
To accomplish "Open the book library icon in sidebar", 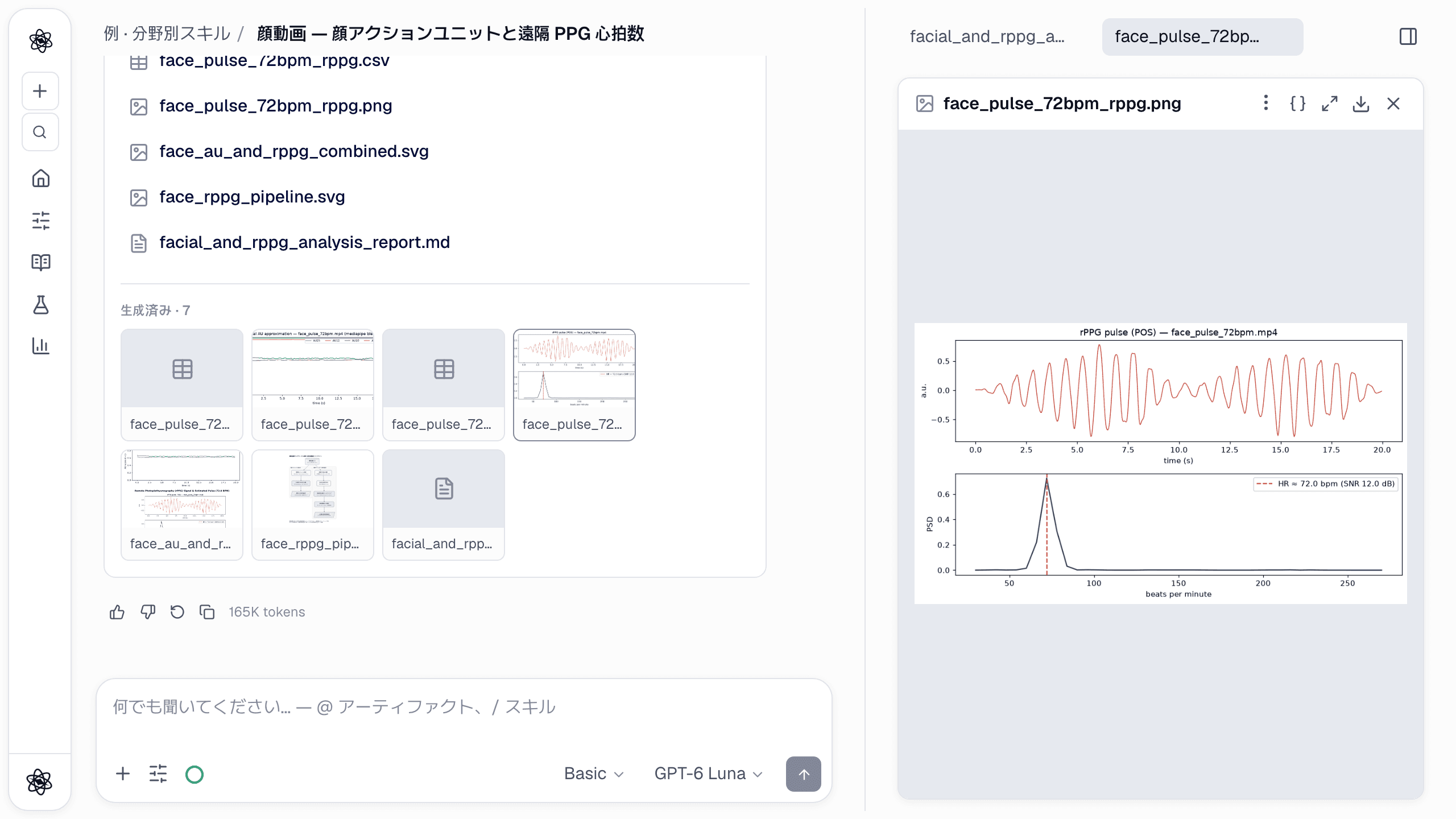I will 40,262.
